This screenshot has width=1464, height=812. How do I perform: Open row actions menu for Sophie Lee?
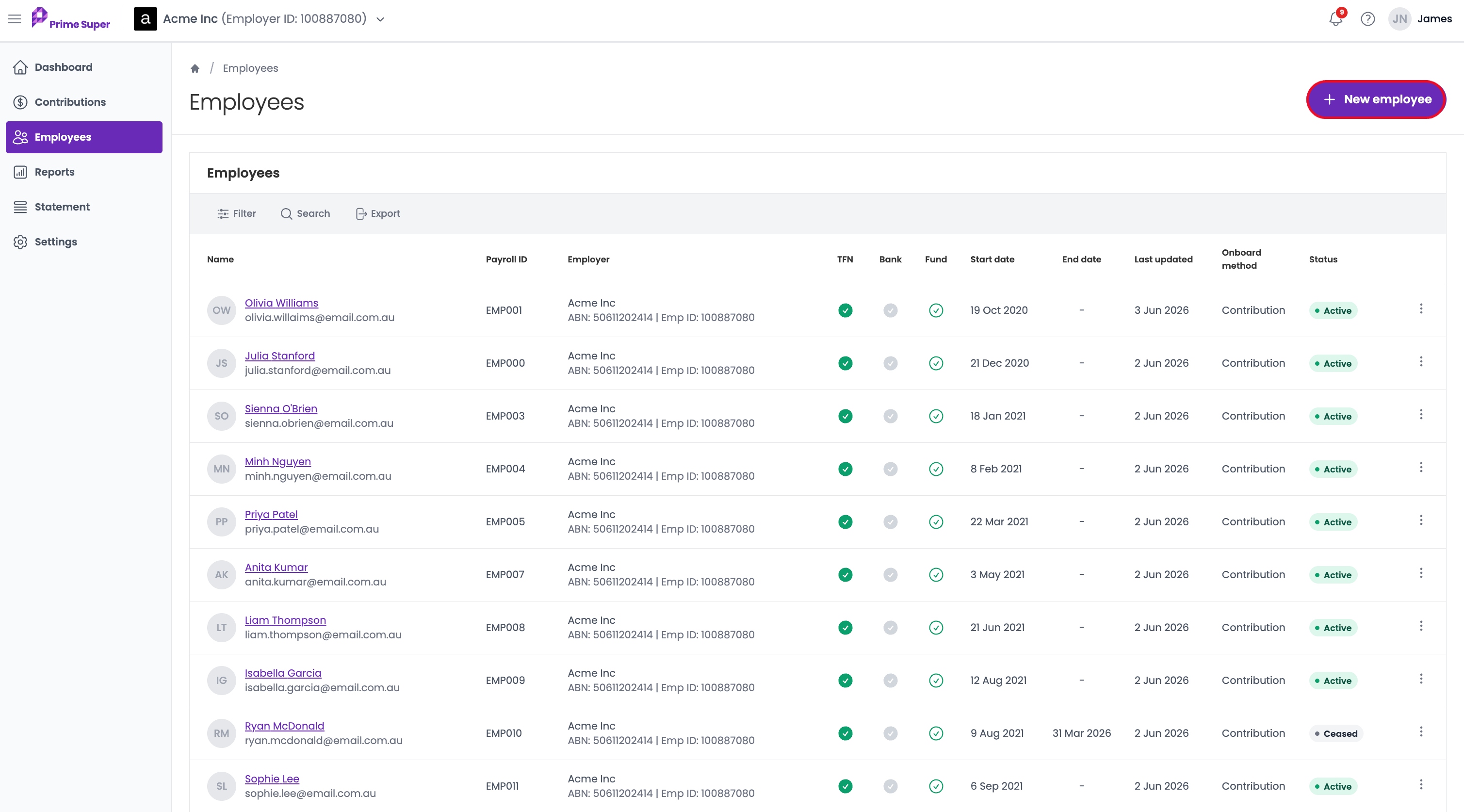tap(1421, 784)
